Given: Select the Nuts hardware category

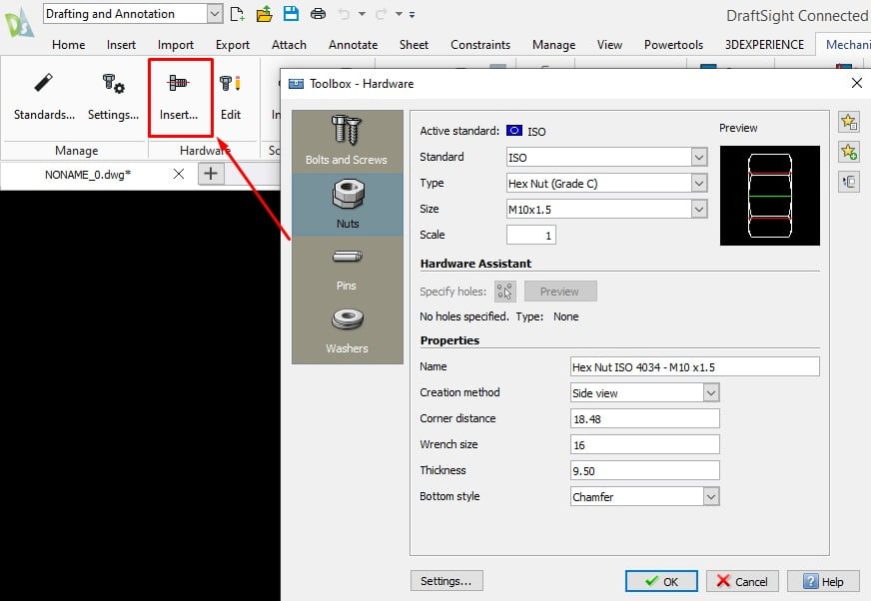Looking at the screenshot, I should (347, 204).
